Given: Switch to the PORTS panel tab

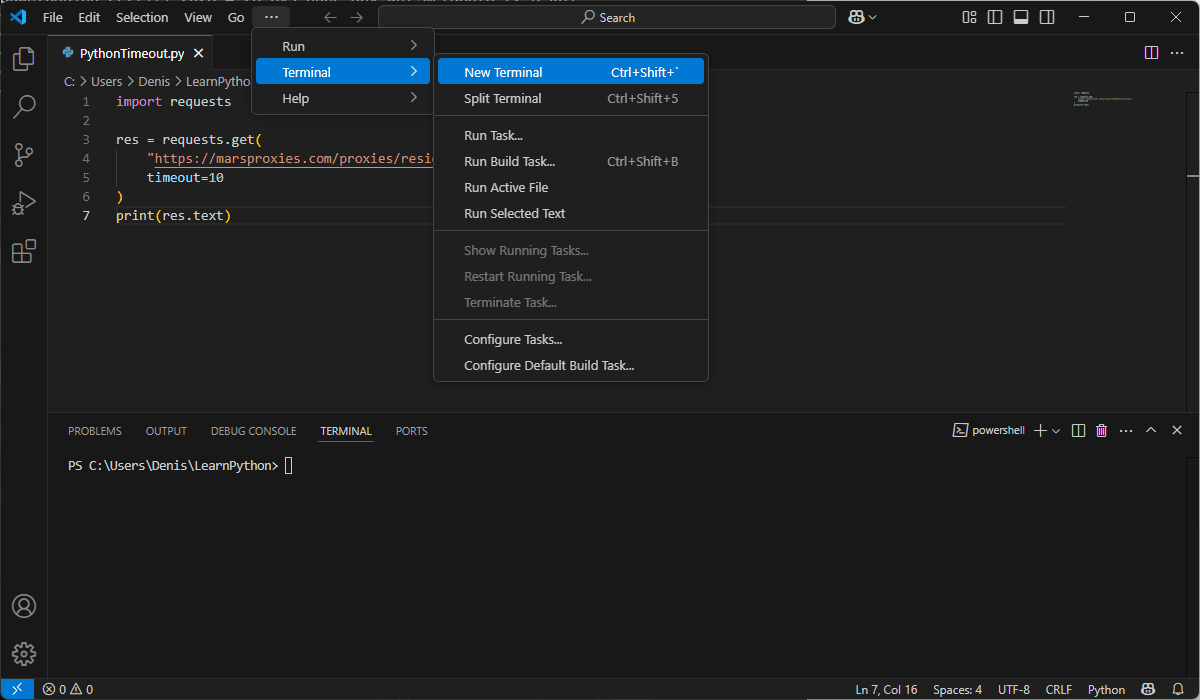Looking at the screenshot, I should (411, 431).
